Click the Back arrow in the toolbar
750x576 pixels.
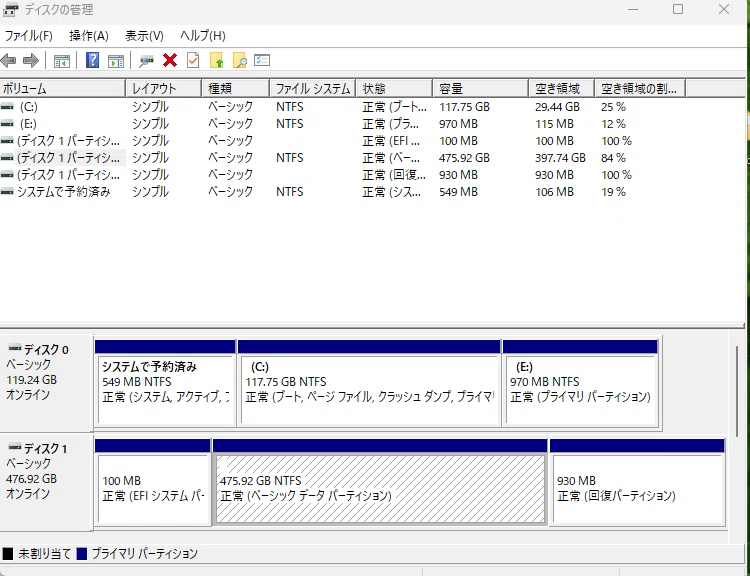8,60
